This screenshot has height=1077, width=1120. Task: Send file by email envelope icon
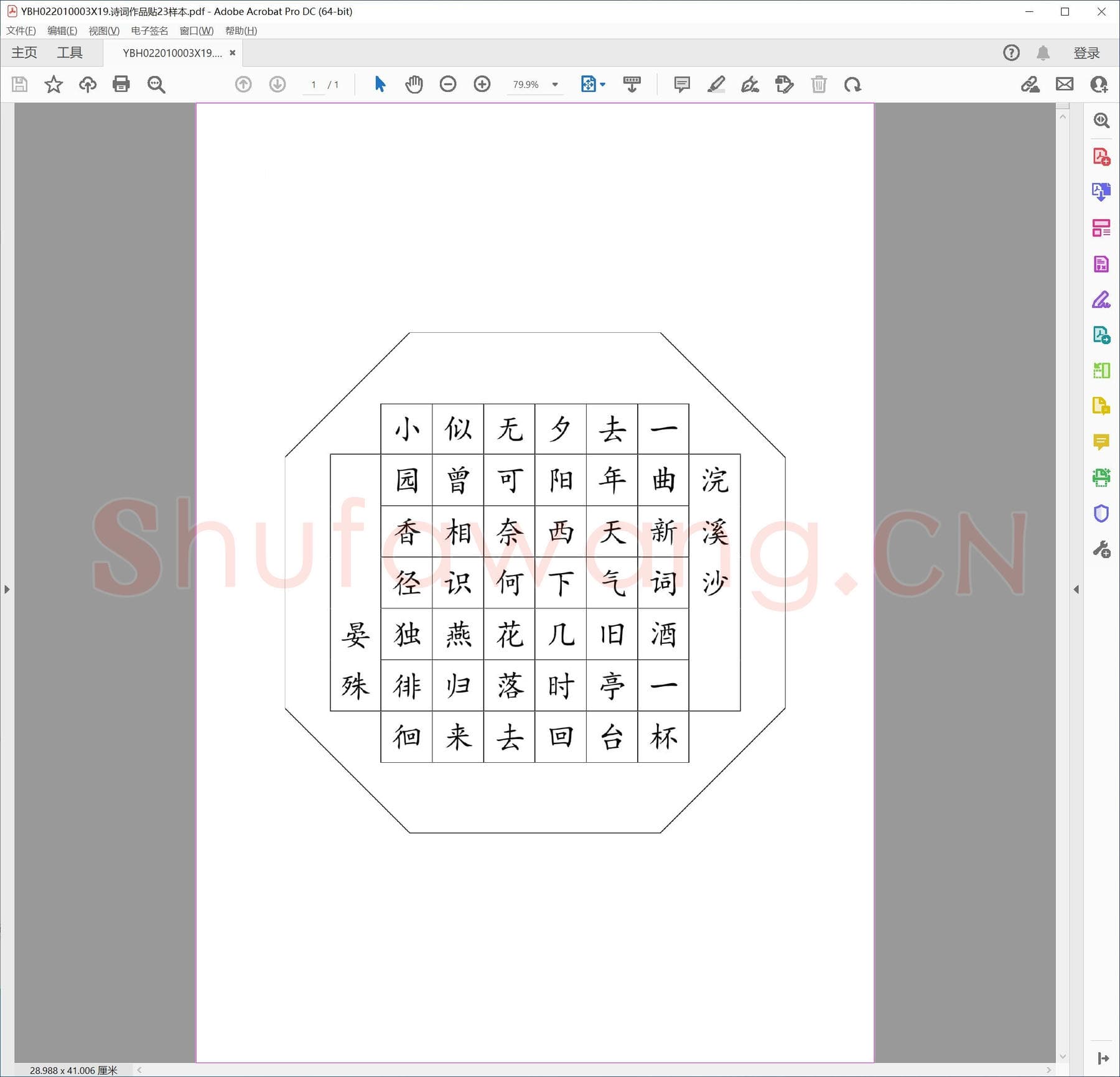point(1065,84)
